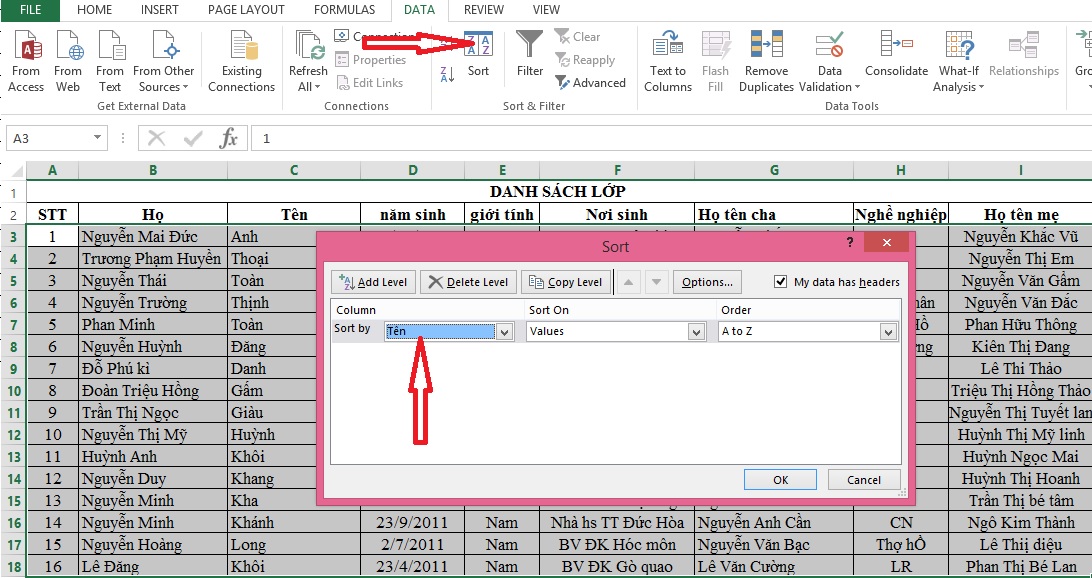
Task: Switch to the FORMULAS ribbon tab
Action: pos(344,10)
